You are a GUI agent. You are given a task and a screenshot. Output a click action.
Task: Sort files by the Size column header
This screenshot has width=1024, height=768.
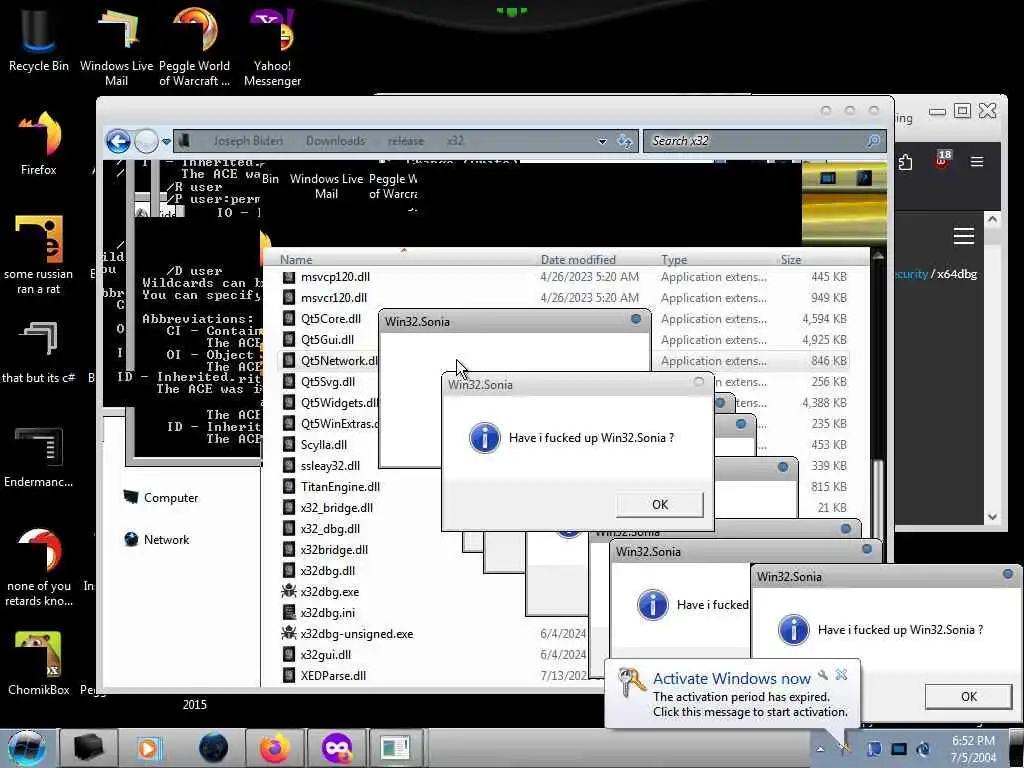coord(791,259)
